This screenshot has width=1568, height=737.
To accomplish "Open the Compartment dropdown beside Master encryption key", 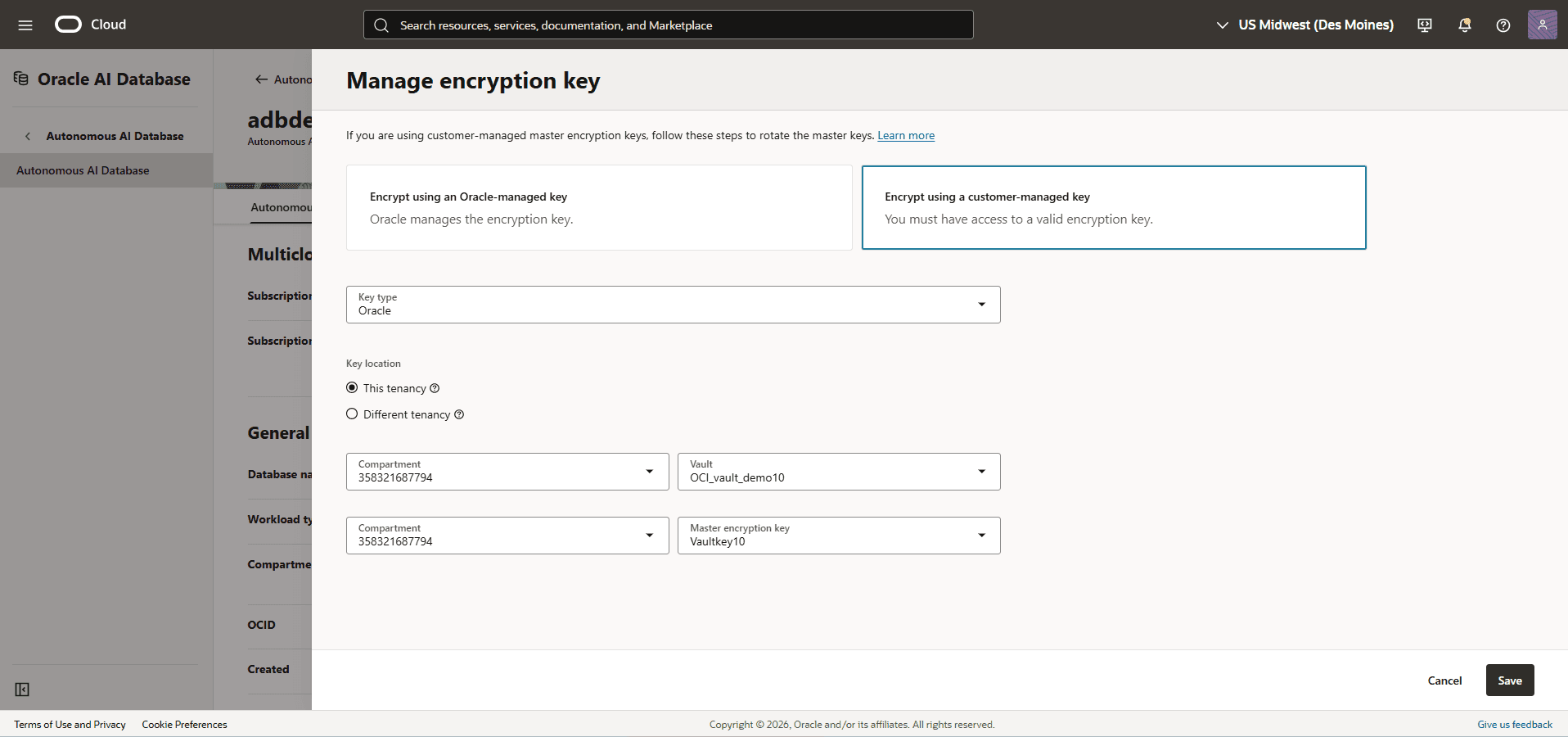I will point(507,536).
